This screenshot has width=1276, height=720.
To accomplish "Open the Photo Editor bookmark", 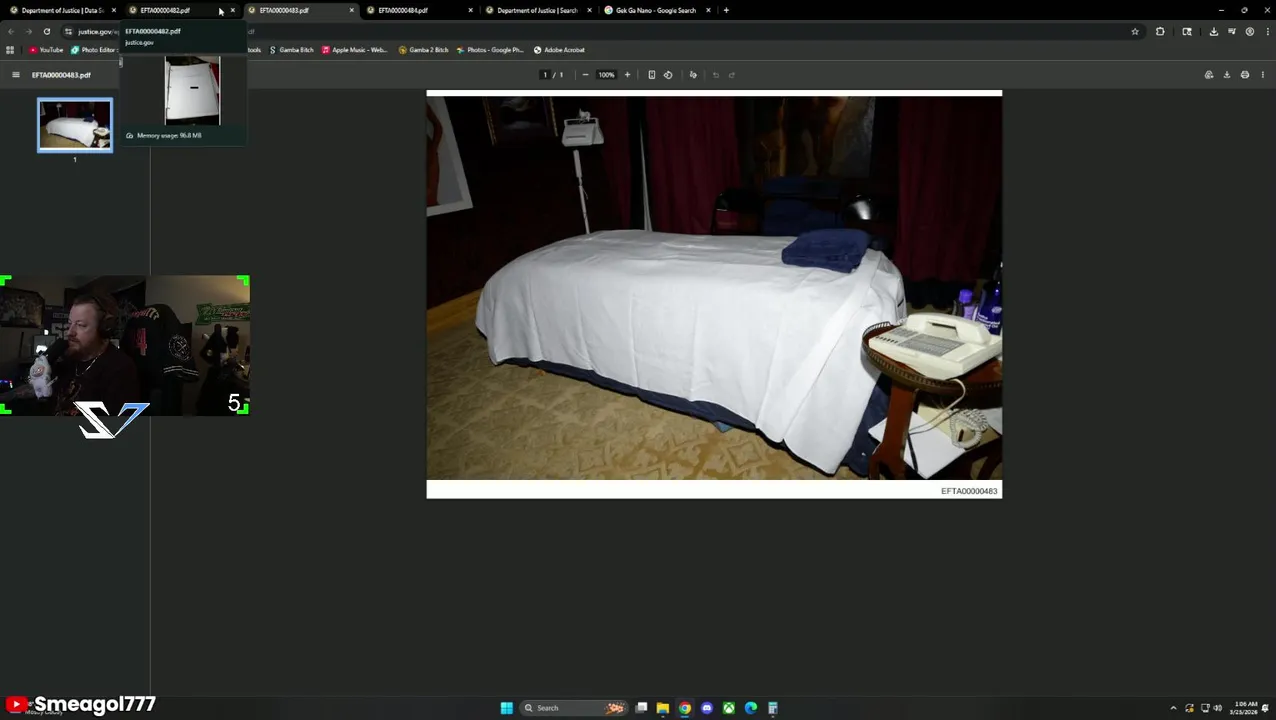I will (93, 50).
